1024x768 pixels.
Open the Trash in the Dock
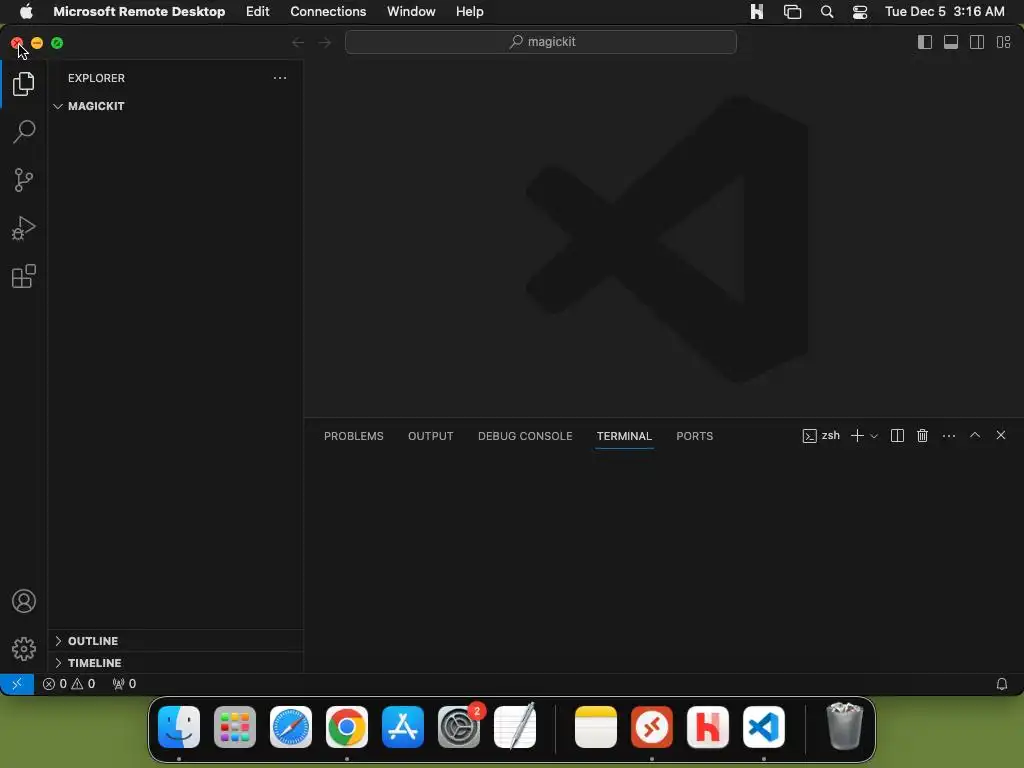click(x=844, y=726)
